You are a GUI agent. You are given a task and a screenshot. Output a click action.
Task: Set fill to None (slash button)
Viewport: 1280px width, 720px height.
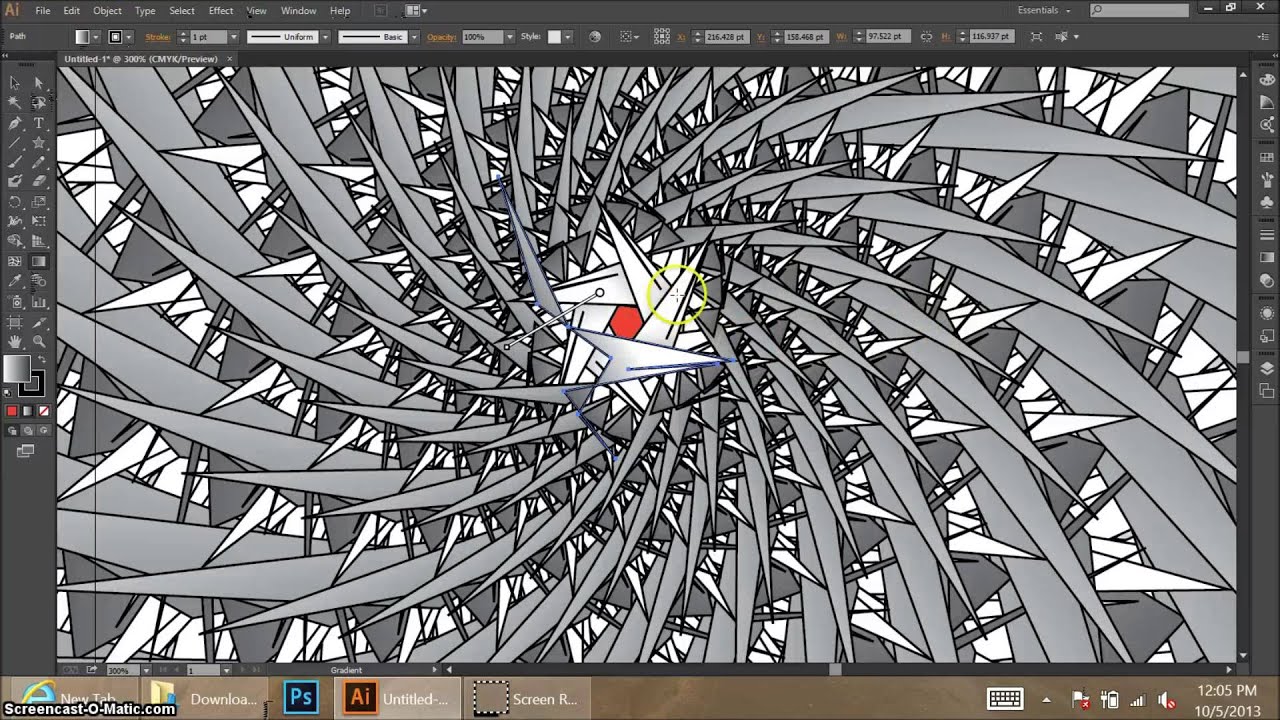(x=43, y=410)
